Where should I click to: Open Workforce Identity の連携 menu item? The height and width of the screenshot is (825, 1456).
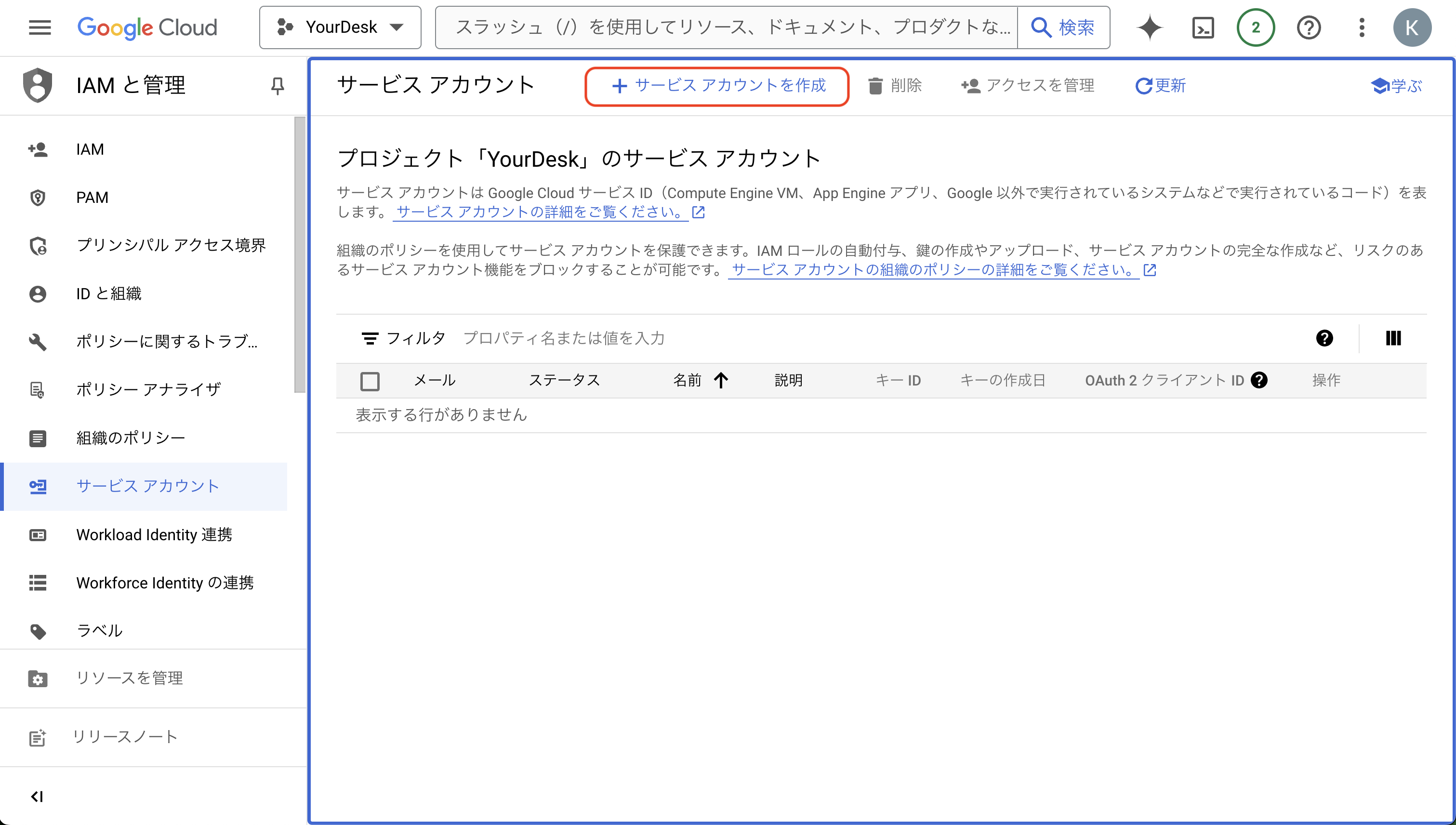pos(143,583)
